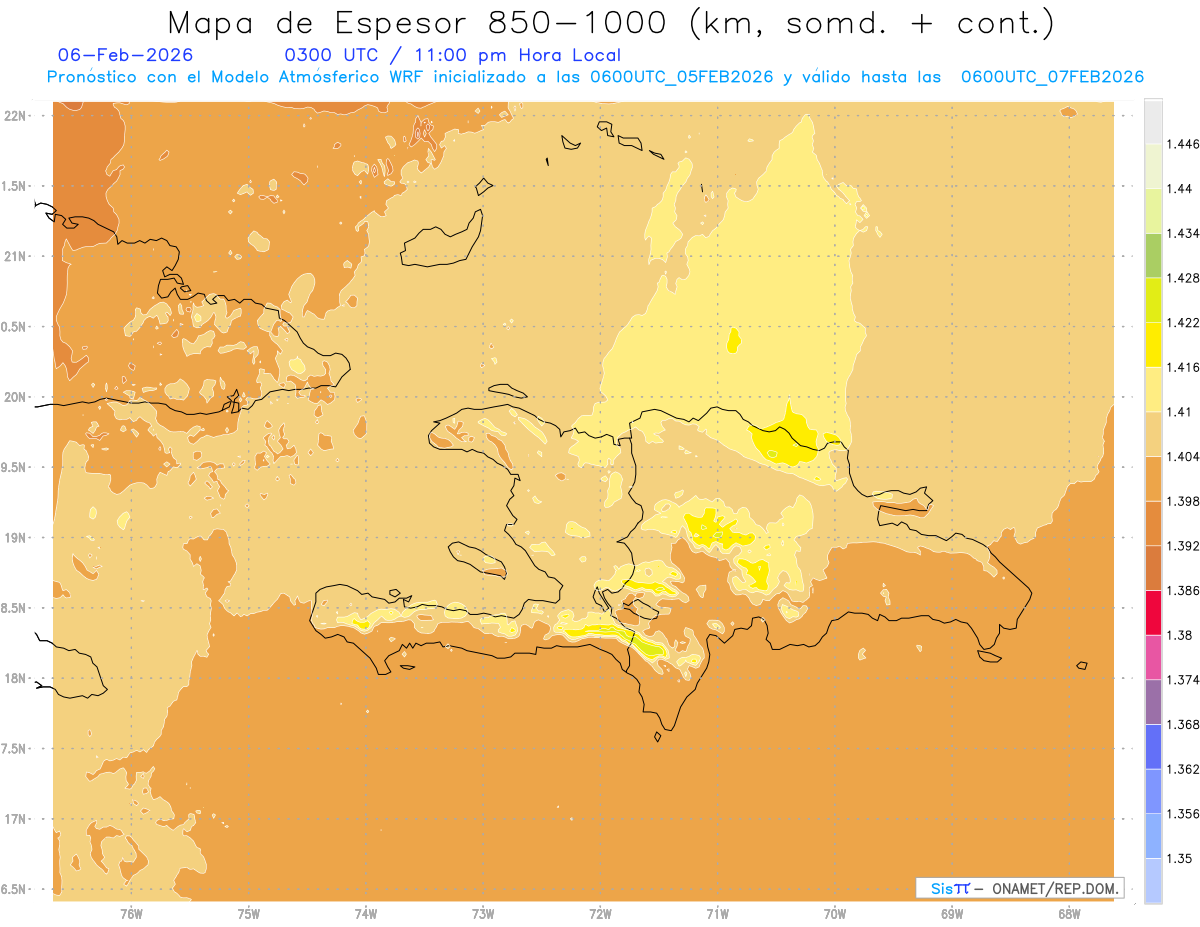This screenshot has width=1200, height=927.
Task: Click the colorbar value 1.41
Action: pos(1181,412)
